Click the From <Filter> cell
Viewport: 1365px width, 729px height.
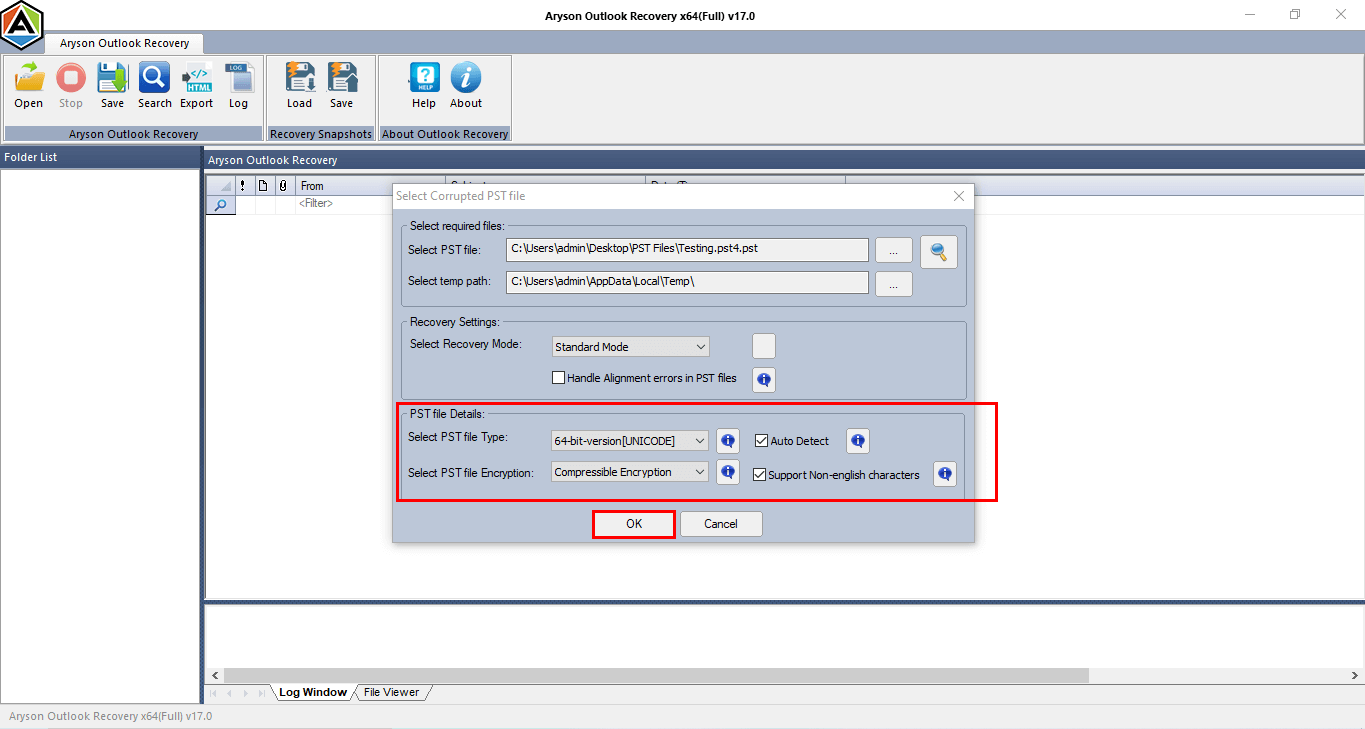[345, 203]
